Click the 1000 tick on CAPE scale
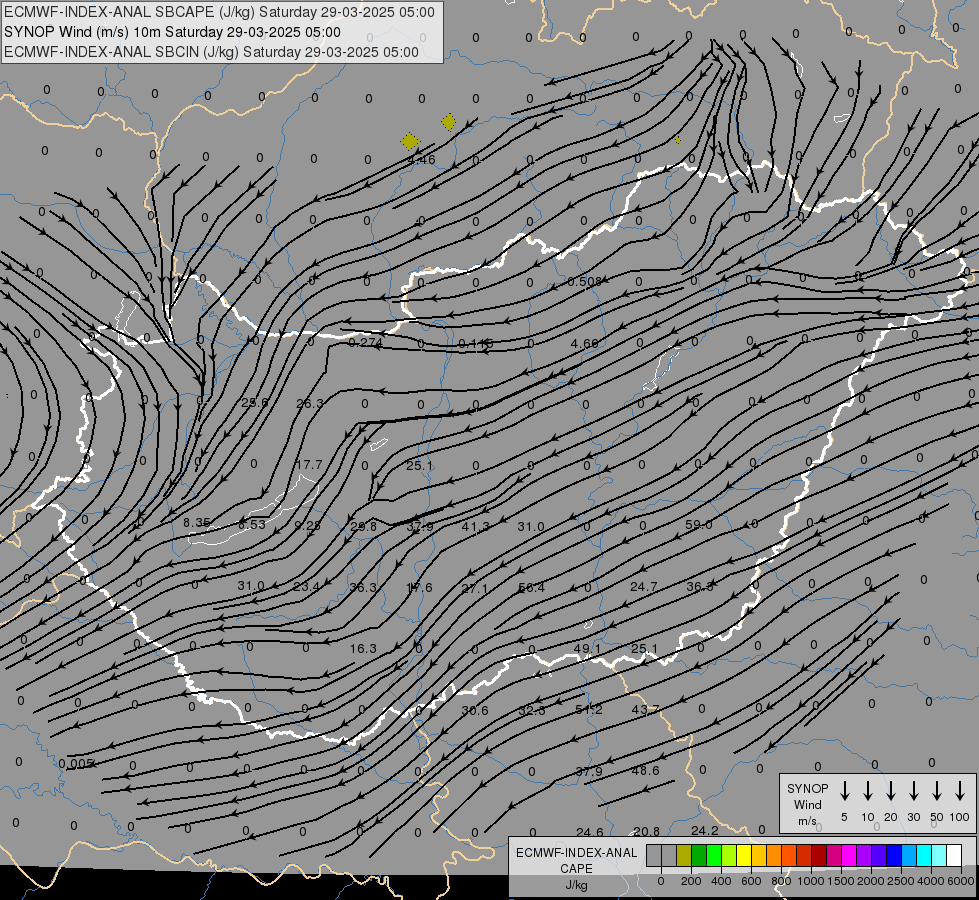Image resolution: width=979 pixels, height=900 pixels. (811, 881)
